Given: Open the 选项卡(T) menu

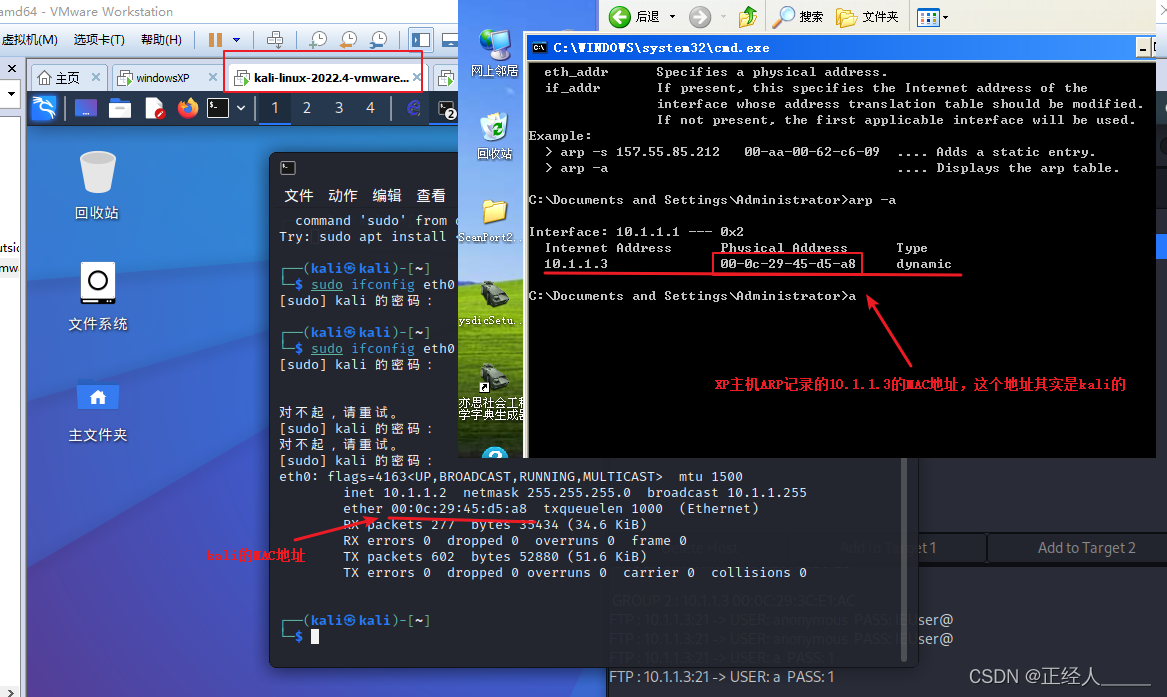Looking at the screenshot, I should (x=99, y=39).
